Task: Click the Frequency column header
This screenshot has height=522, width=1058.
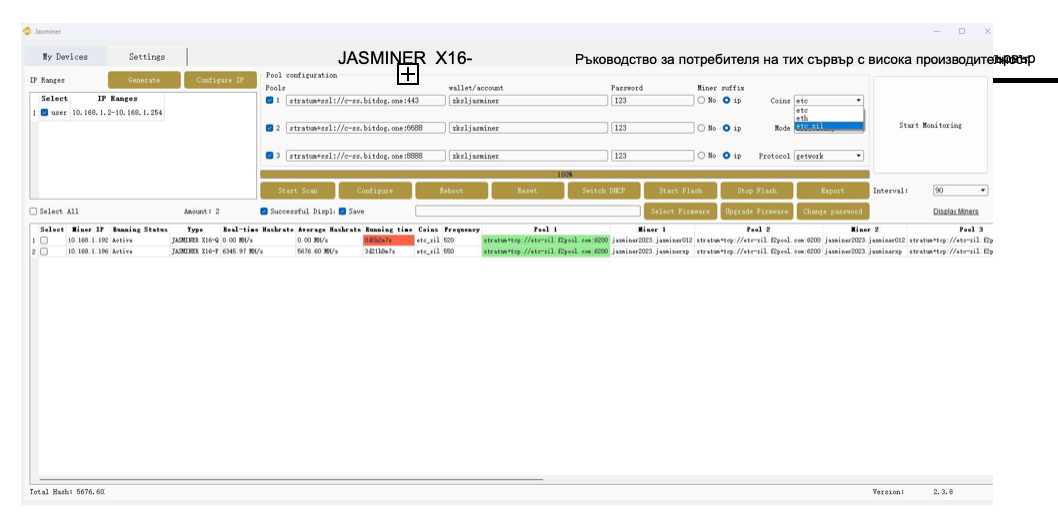Action: pos(462,230)
